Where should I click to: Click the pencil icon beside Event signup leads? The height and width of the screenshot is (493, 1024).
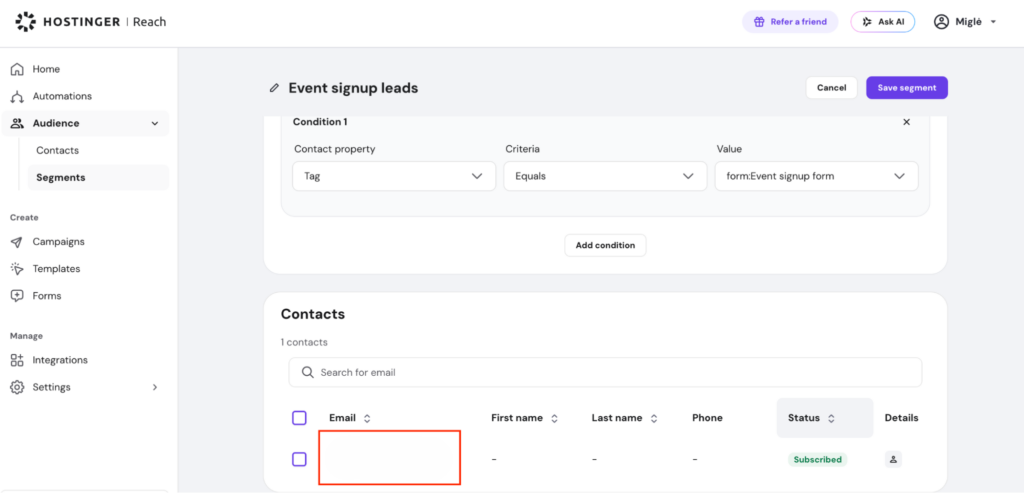tap(274, 88)
